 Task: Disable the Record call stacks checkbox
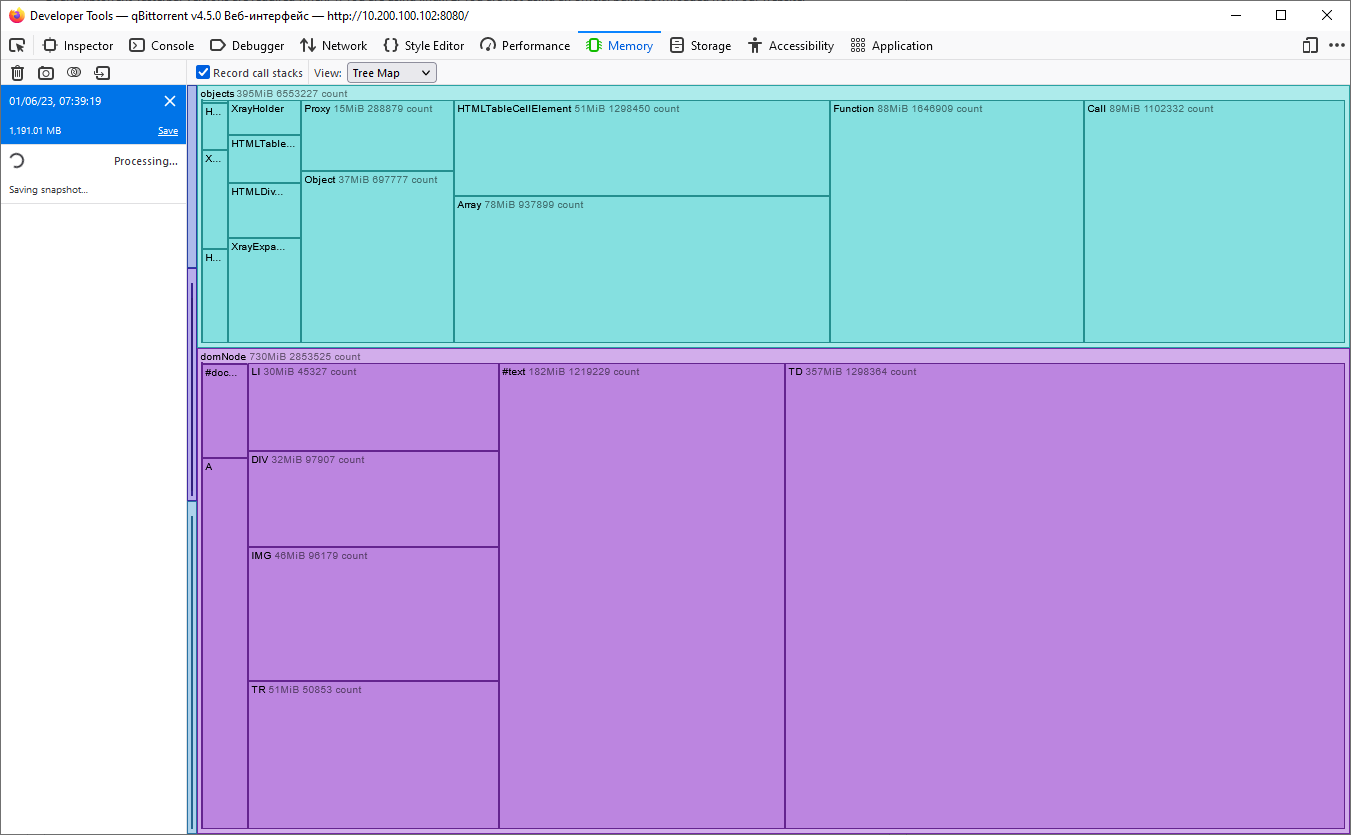[202, 72]
